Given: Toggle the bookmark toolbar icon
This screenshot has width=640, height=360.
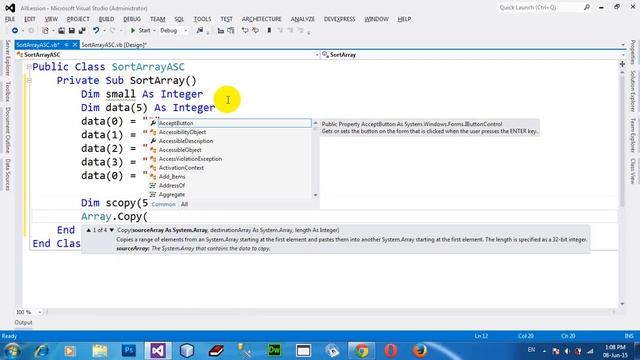Looking at the screenshot, I should pos(269,31).
